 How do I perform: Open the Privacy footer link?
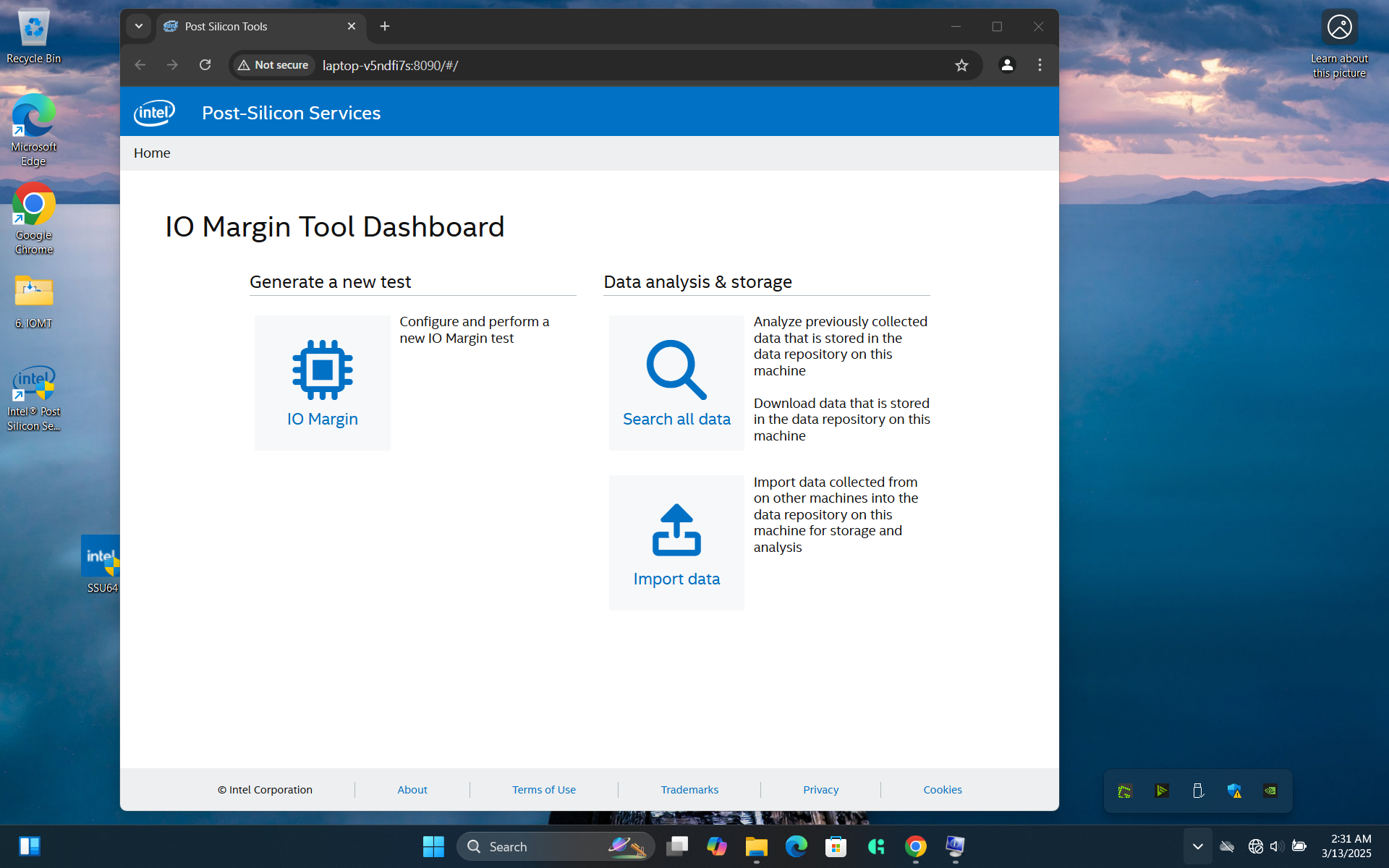point(820,790)
